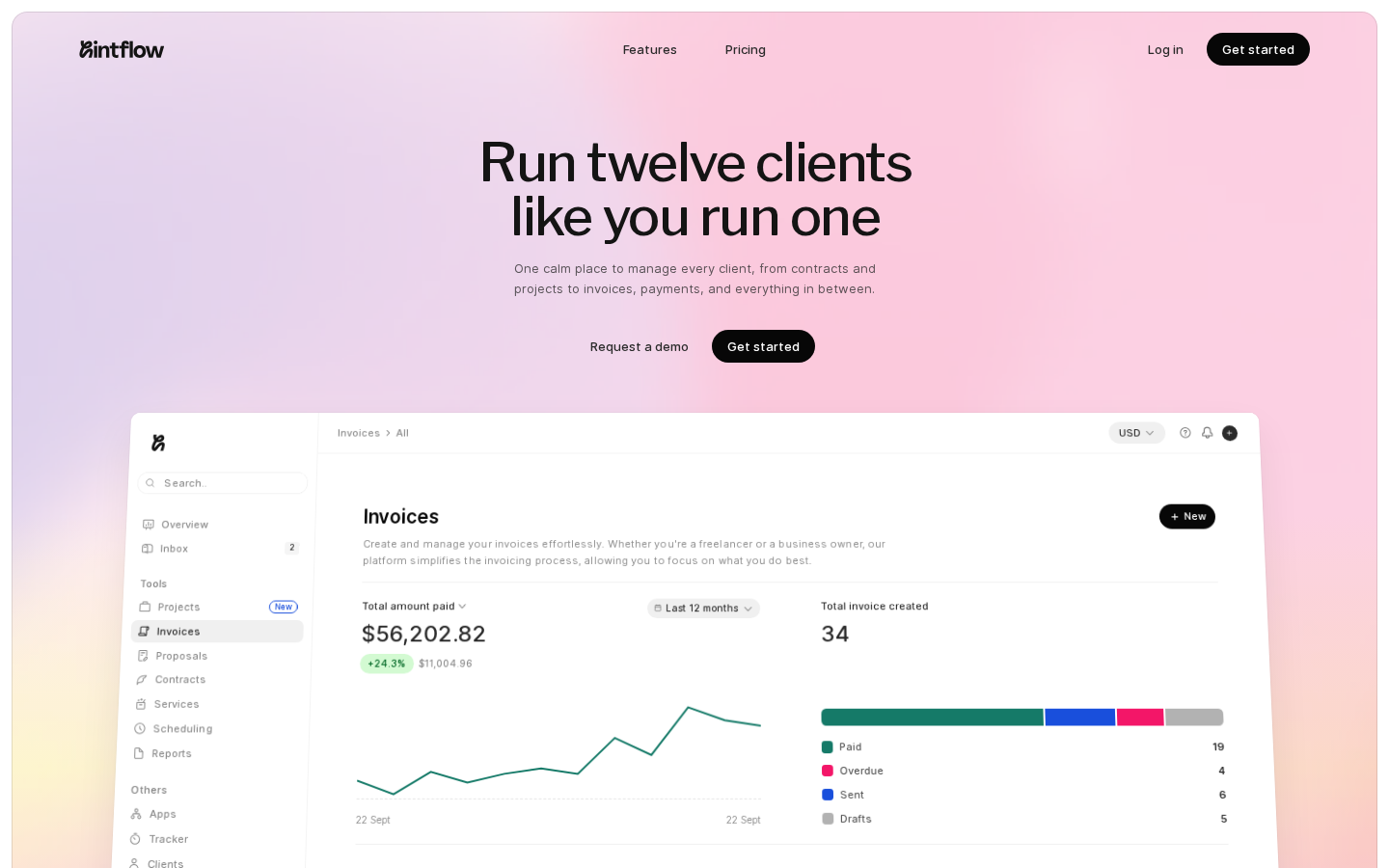Image resolution: width=1389 pixels, height=868 pixels.
Task: Click the New badge beside Projects
Action: pos(284,607)
